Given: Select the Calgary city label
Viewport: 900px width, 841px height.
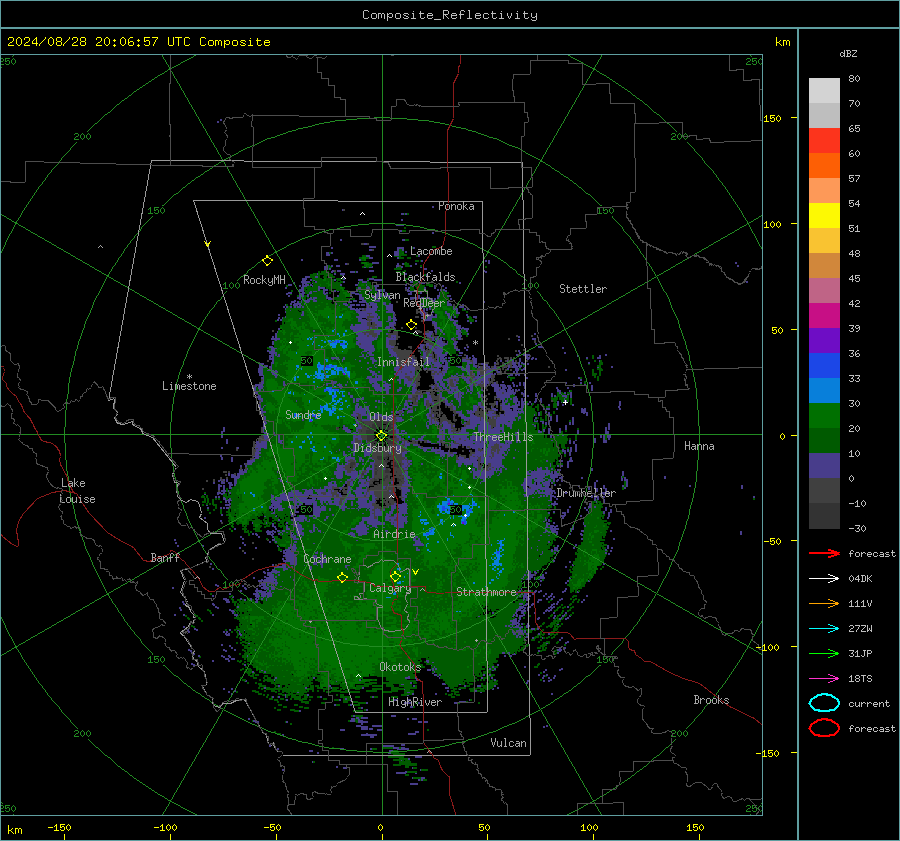Looking at the screenshot, I should coord(390,588).
